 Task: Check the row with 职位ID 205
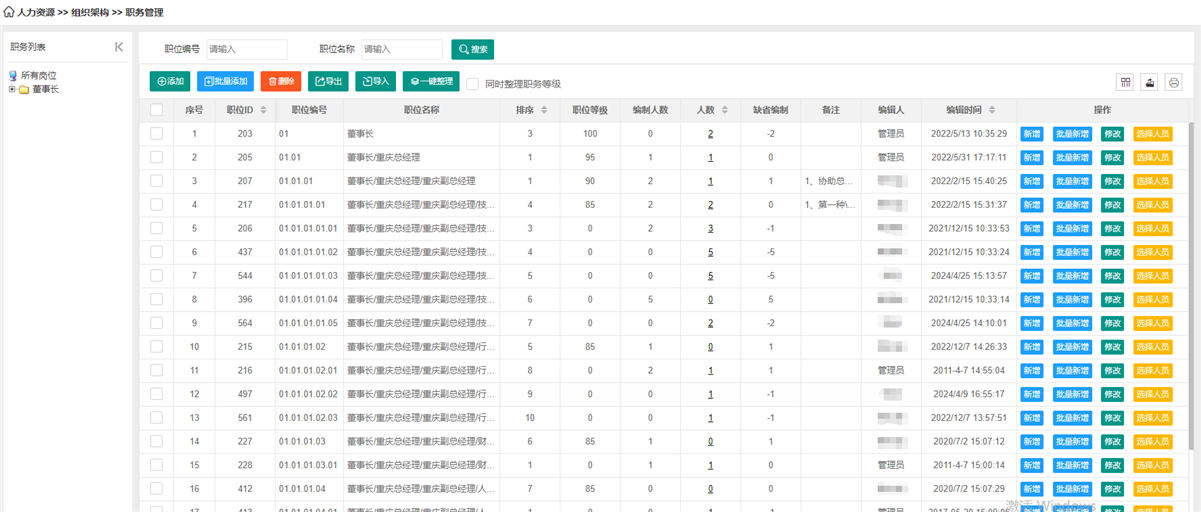[157, 157]
